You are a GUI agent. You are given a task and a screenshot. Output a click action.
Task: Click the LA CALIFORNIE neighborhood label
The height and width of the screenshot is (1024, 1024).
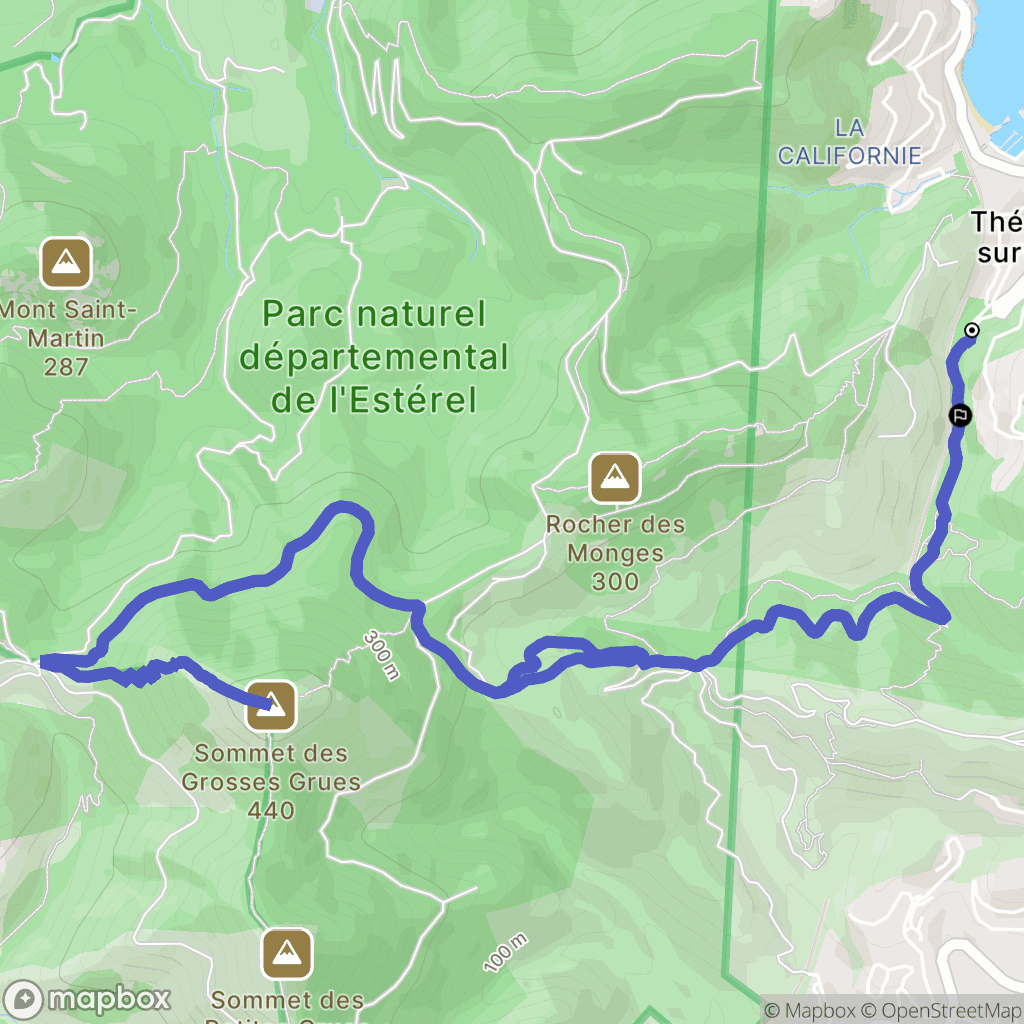[849, 142]
